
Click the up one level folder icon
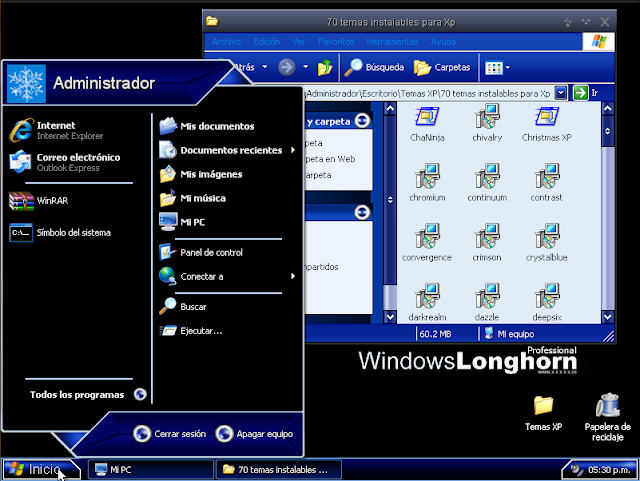click(x=325, y=67)
